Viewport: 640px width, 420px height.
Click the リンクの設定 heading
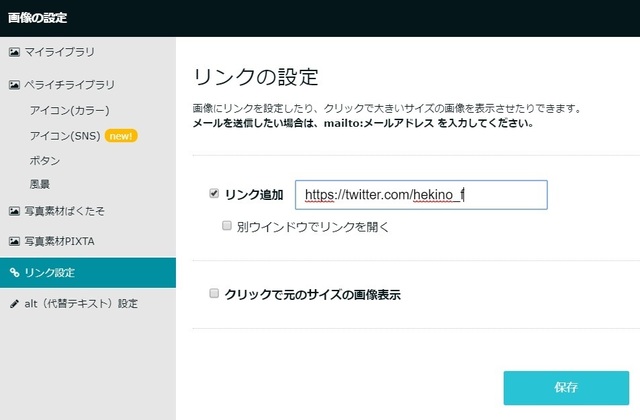[256, 77]
